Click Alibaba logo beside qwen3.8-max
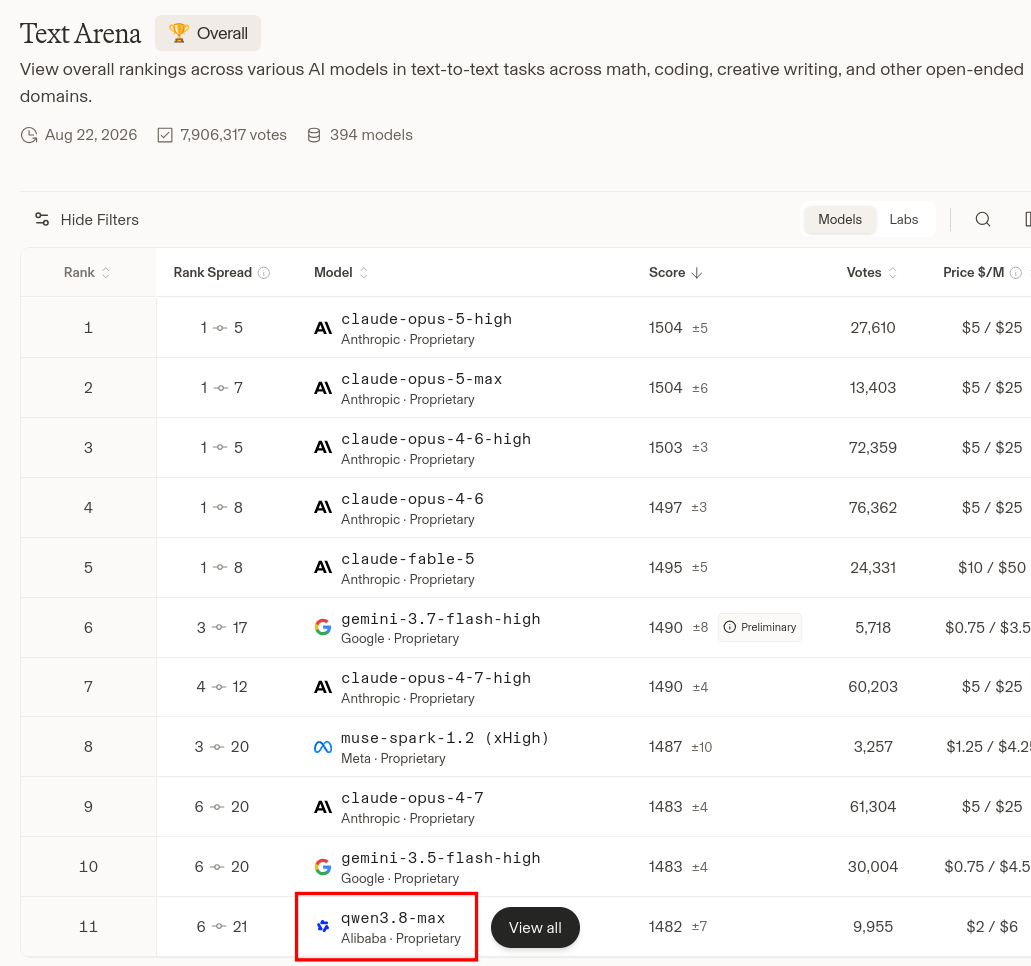 tap(323, 927)
